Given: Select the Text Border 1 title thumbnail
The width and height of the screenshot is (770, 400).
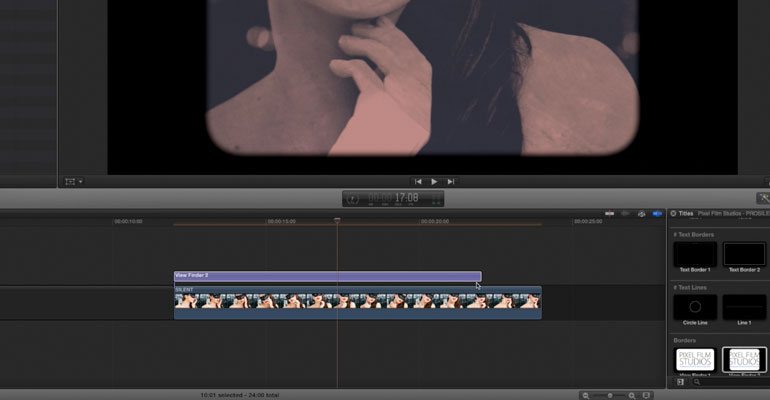Looking at the screenshot, I should tap(695, 254).
